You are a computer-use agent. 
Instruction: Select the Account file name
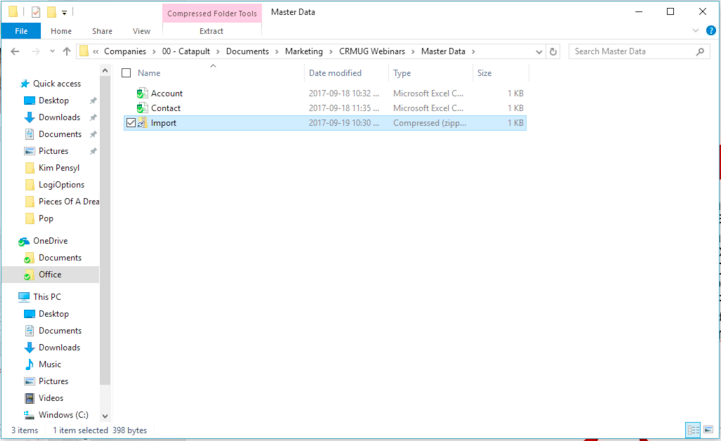tap(167, 93)
